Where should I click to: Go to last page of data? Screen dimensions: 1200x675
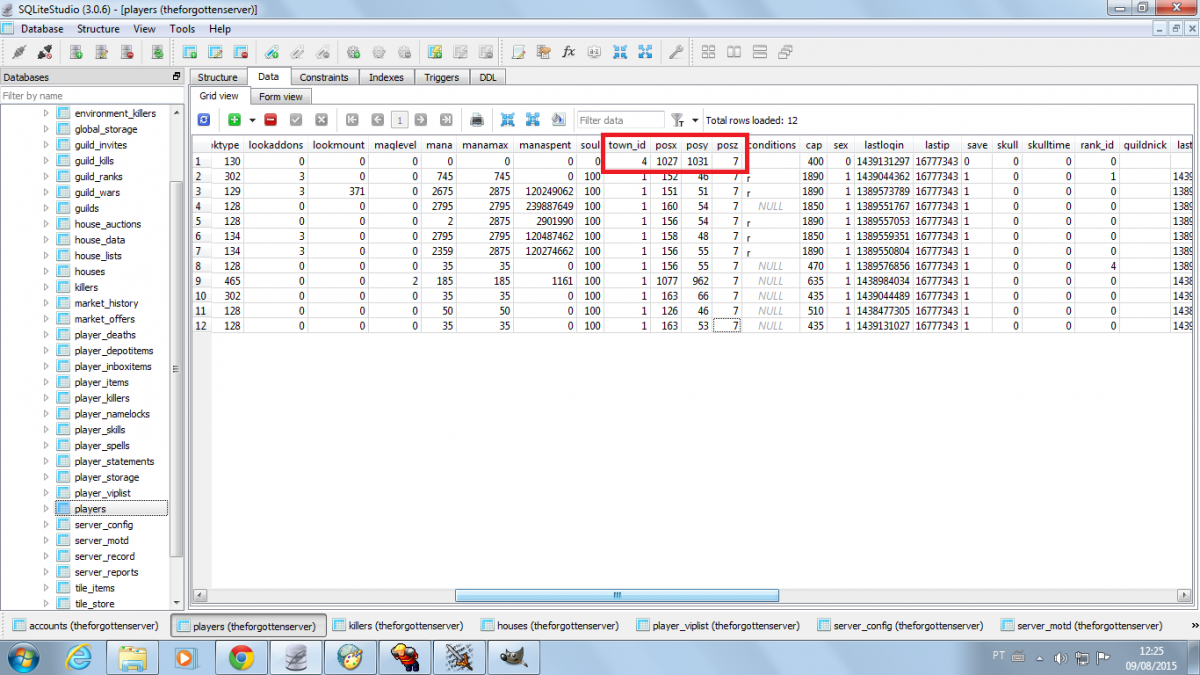[446, 120]
